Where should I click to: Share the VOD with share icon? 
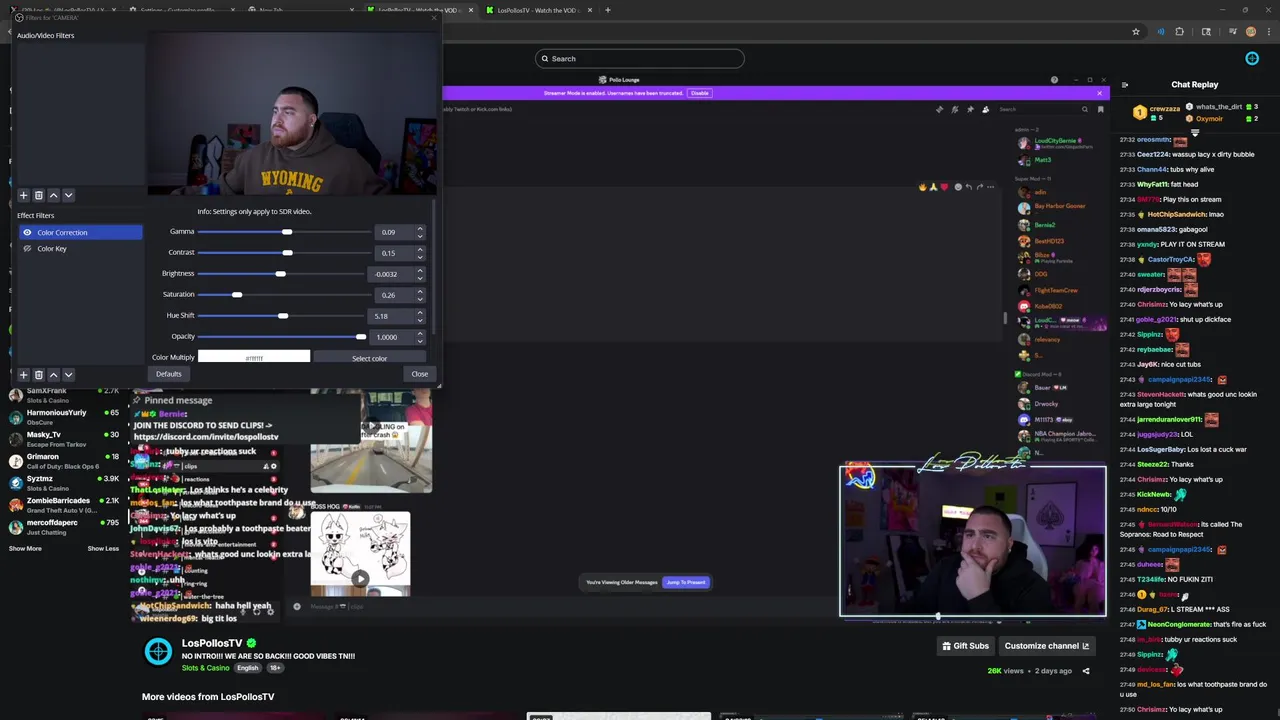pos(1086,671)
